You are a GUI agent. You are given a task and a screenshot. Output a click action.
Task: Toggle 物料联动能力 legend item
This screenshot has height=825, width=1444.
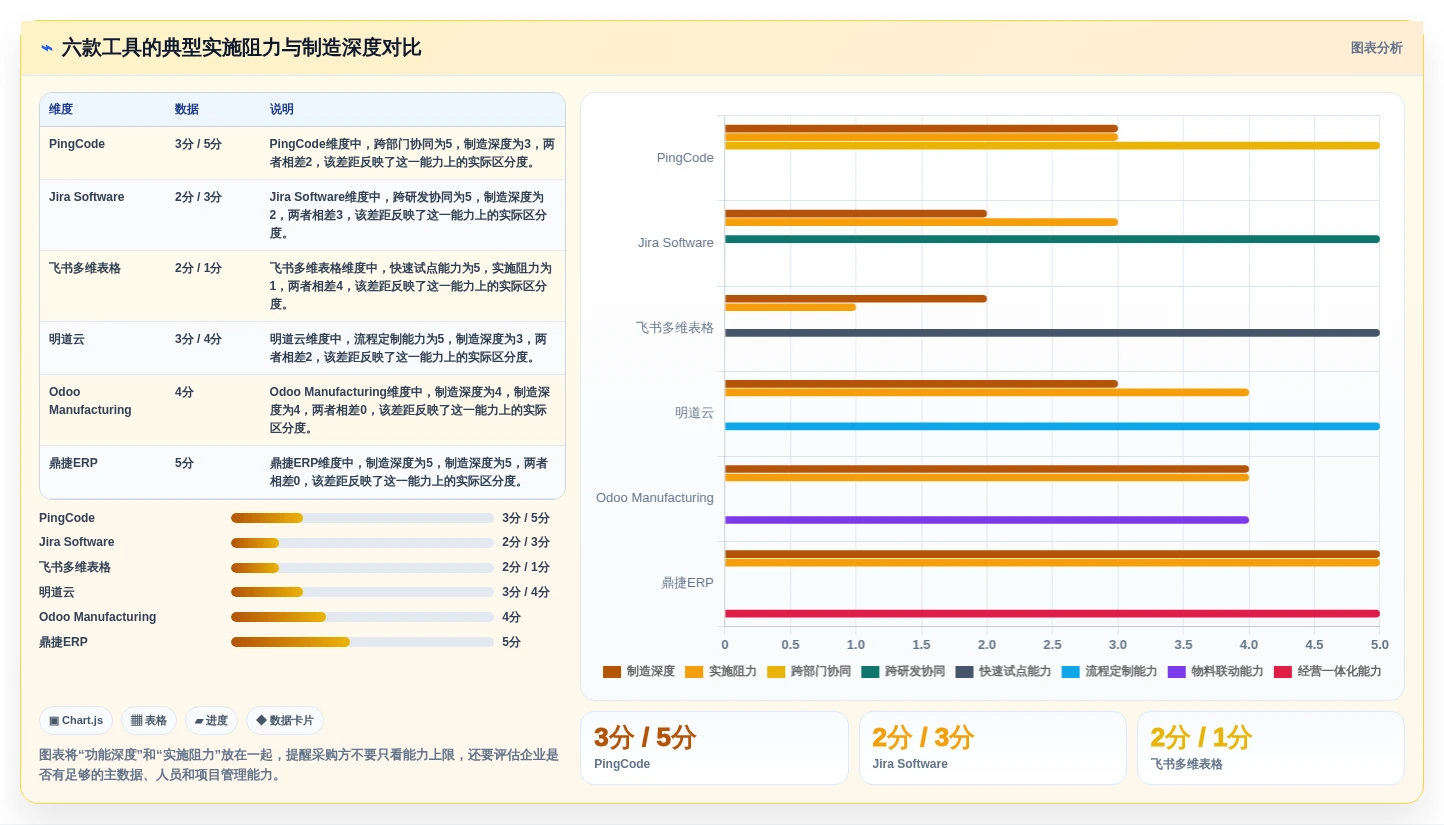(1215, 672)
